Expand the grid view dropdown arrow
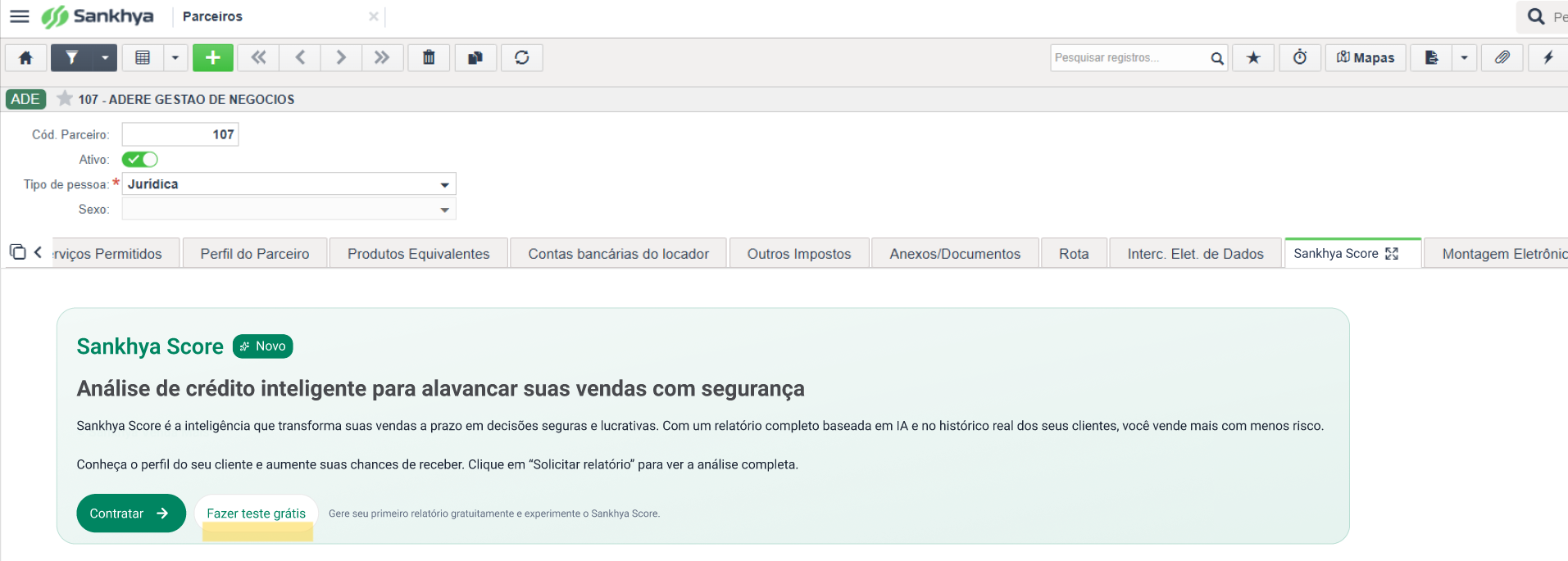The width and height of the screenshot is (1568, 561). click(175, 57)
